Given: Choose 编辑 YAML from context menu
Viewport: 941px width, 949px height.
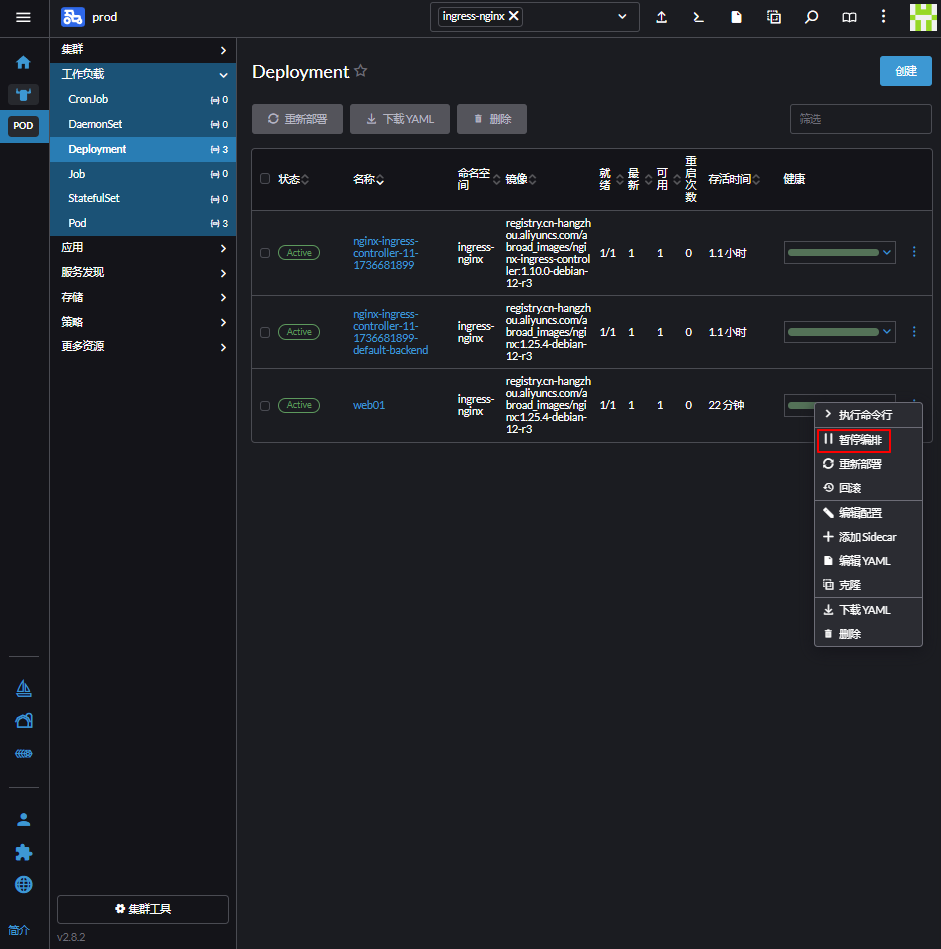Looking at the screenshot, I should tap(868, 561).
